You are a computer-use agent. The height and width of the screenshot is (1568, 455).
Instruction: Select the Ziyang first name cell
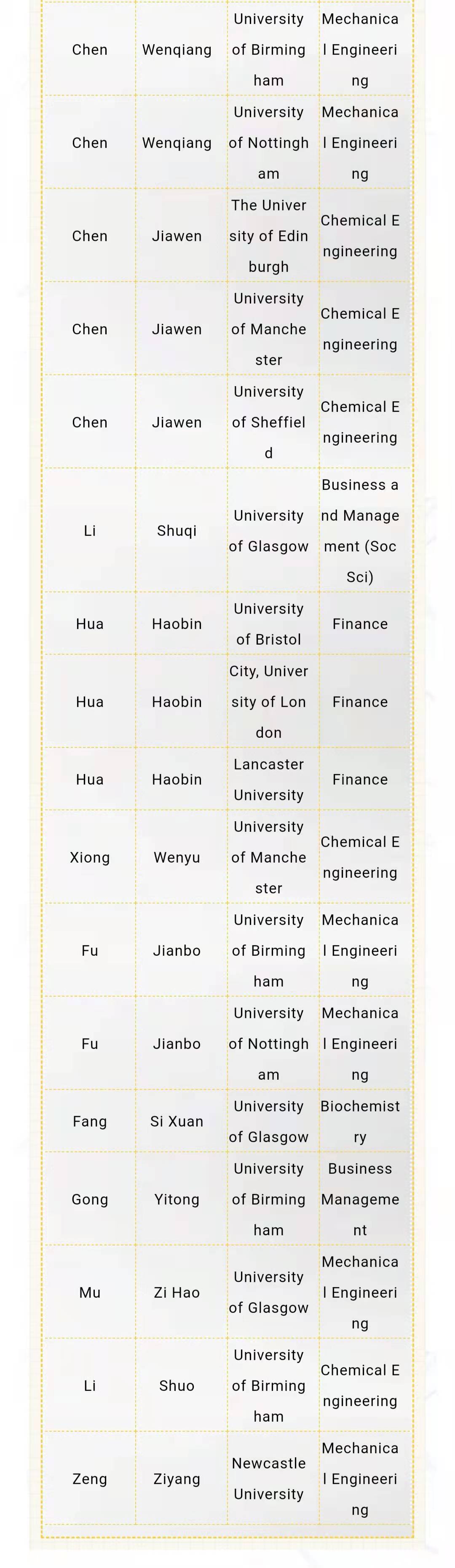pos(177,1479)
